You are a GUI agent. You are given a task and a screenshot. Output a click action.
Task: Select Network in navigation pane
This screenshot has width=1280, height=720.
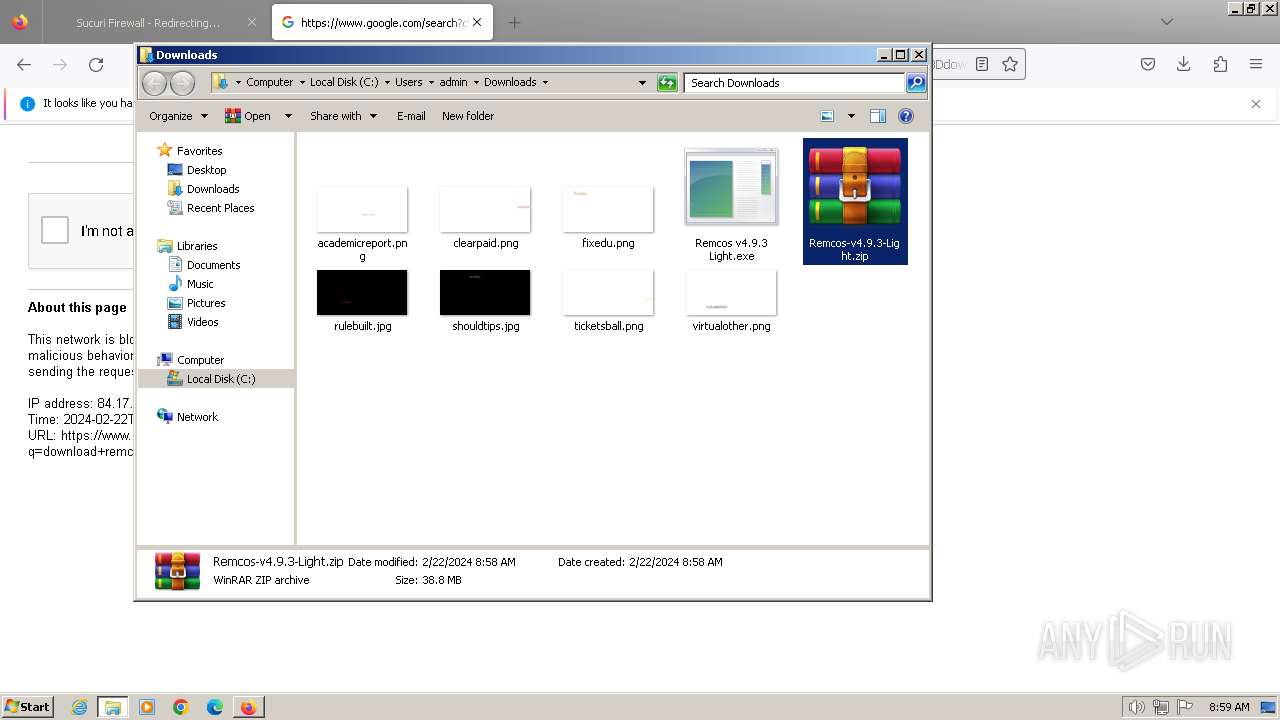coord(197,417)
